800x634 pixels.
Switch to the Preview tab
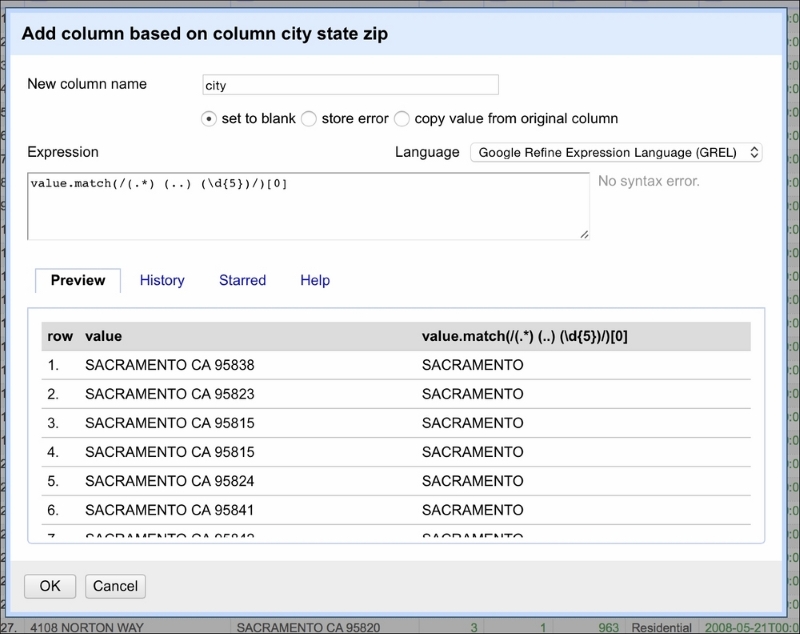[x=78, y=281]
